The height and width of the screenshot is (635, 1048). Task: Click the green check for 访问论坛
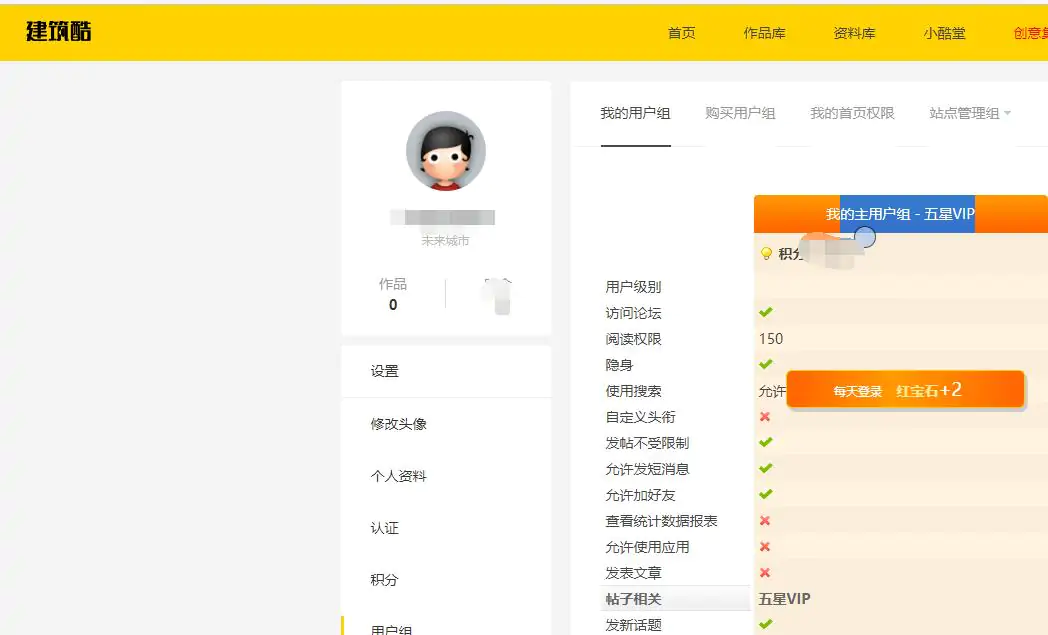point(765,312)
